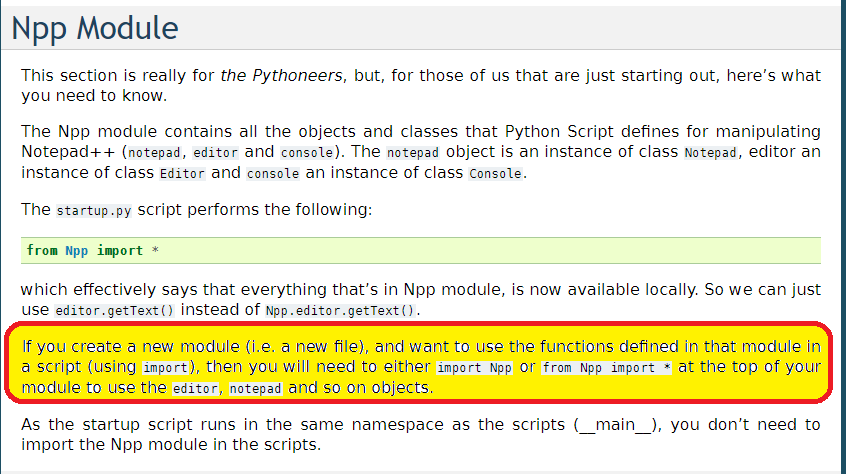Click 'notepad' code in the yellow note
This screenshot has width=846, height=474.
click(255, 388)
